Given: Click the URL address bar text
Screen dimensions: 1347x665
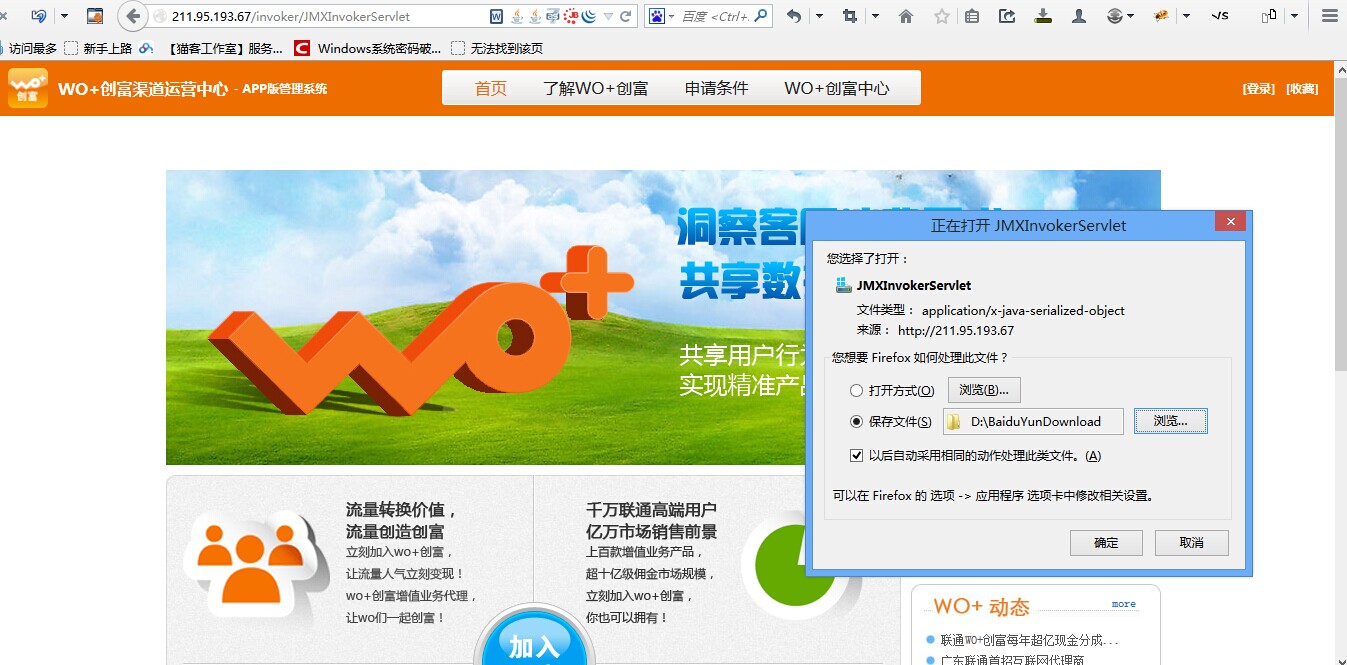Looking at the screenshot, I should 290,16.
